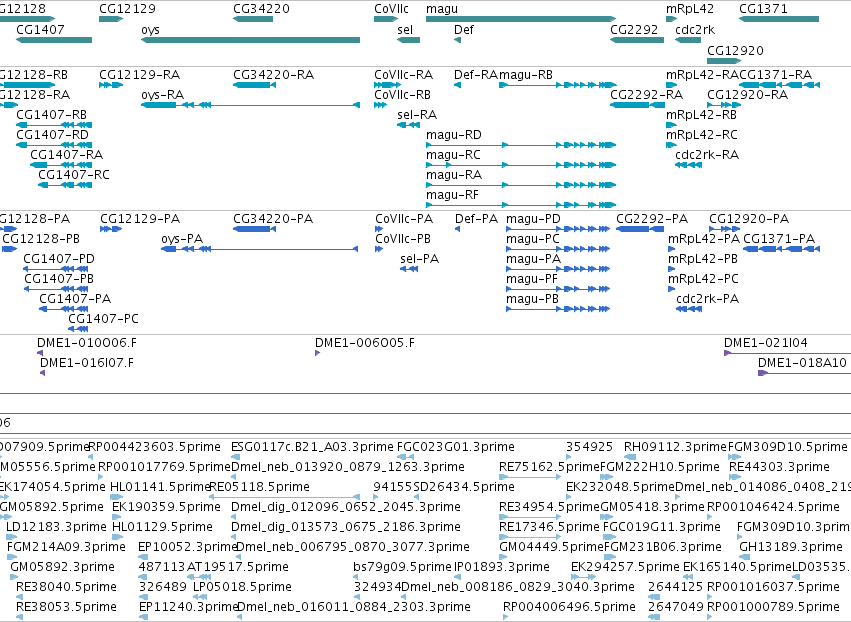Select EST ESG0117c.B21_A03.3prime label
Screen dimensions: 851x622
(x=312, y=447)
